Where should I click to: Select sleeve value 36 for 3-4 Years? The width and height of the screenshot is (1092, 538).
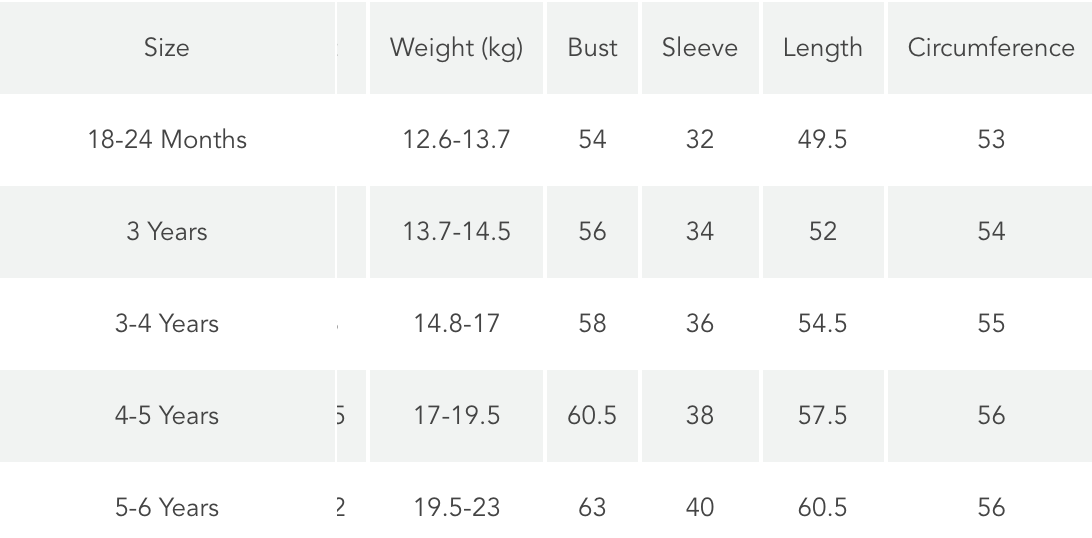(x=700, y=323)
